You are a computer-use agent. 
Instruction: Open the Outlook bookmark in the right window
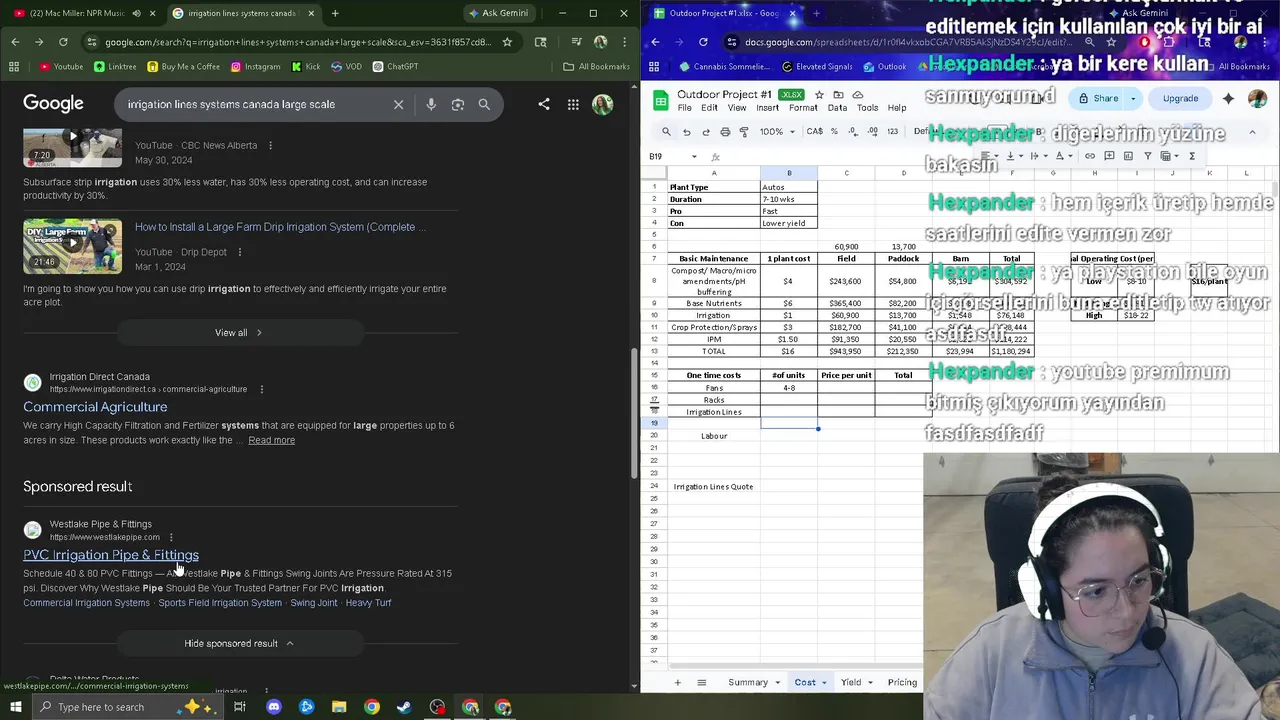tap(883, 66)
